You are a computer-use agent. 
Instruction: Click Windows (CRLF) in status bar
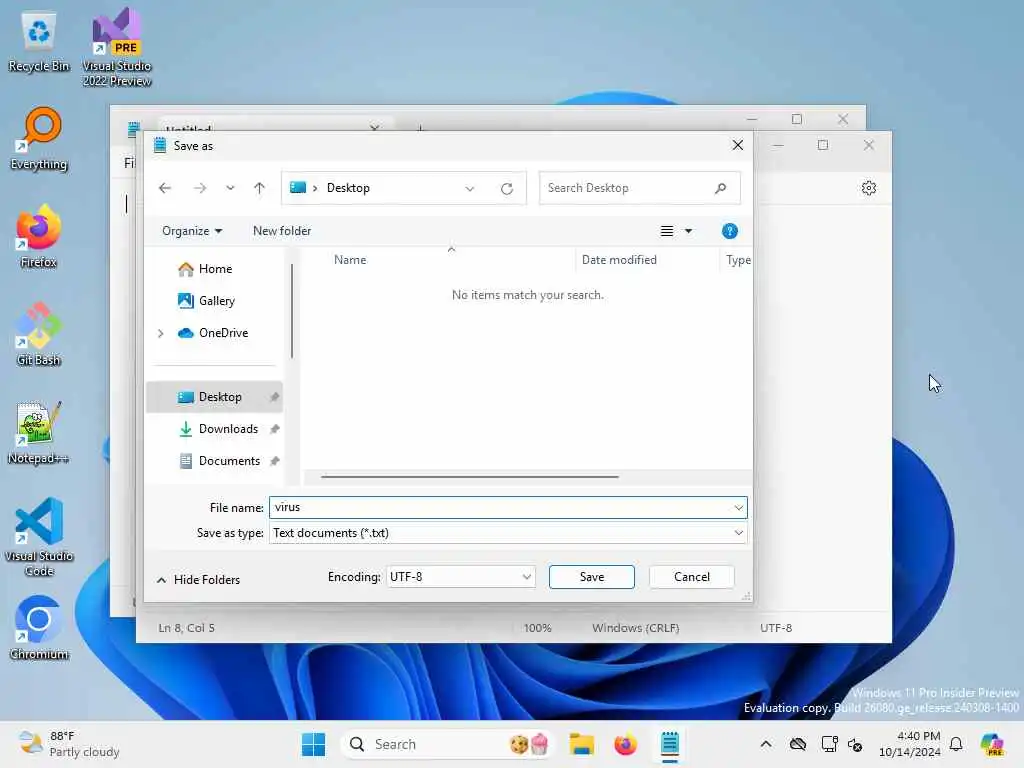pos(635,628)
